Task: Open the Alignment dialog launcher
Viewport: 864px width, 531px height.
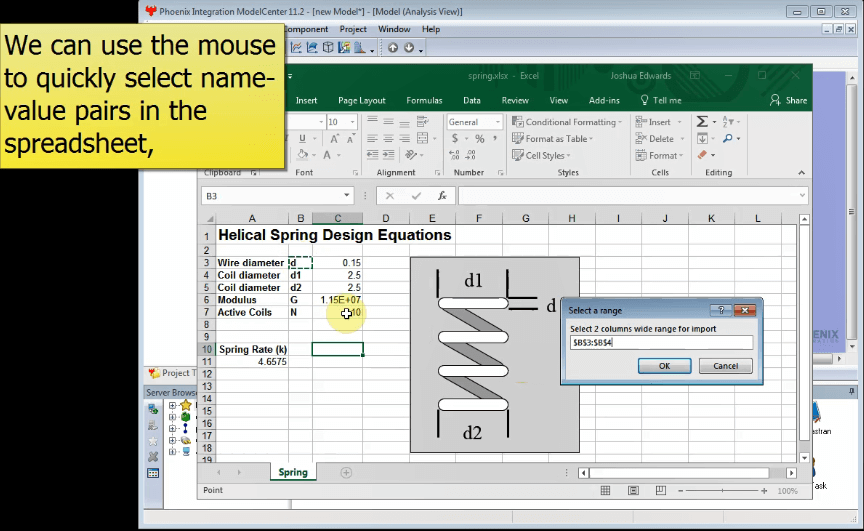Action: (x=438, y=173)
